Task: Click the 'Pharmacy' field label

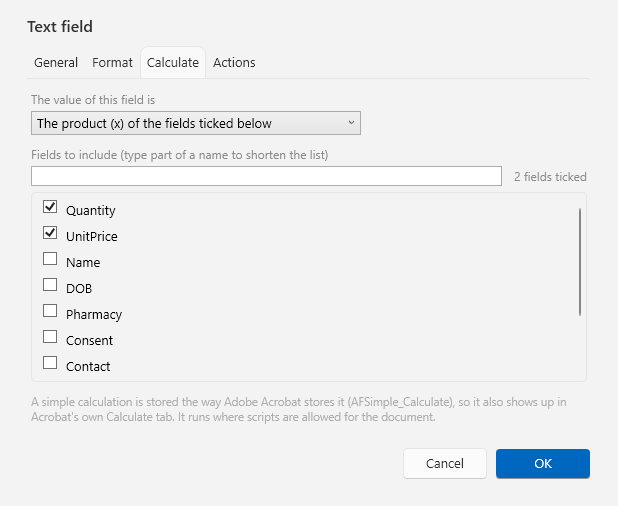Action: coord(94,315)
